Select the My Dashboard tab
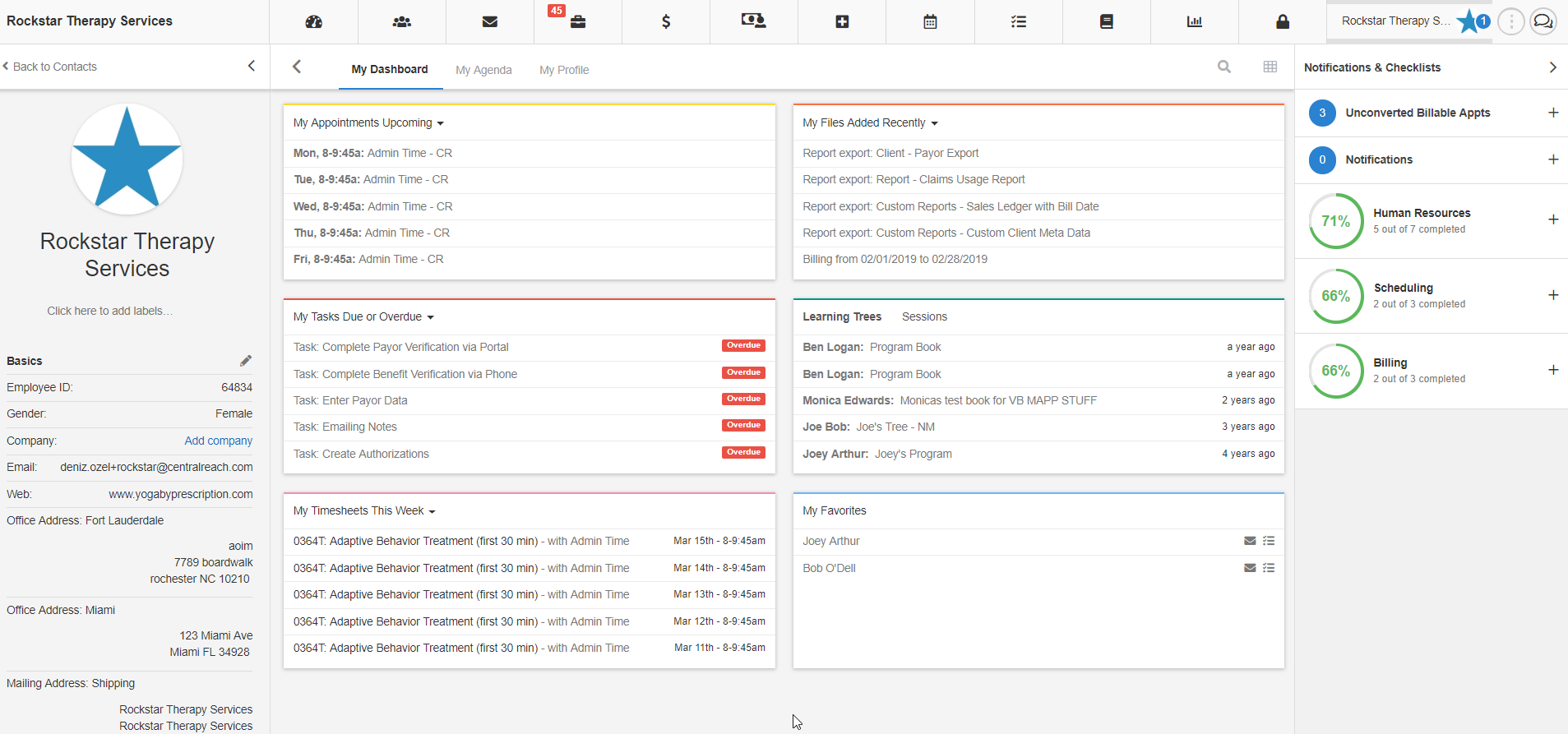The image size is (1568, 734). point(390,69)
